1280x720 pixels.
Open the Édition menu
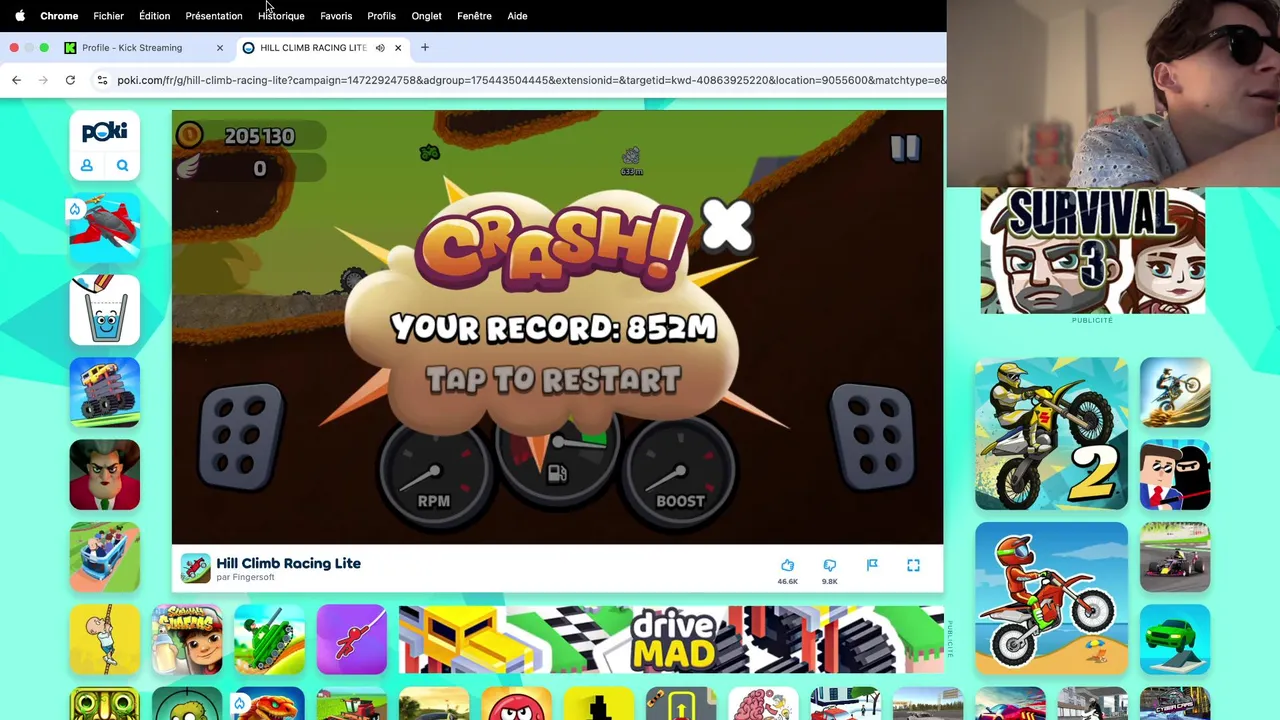[x=154, y=16]
